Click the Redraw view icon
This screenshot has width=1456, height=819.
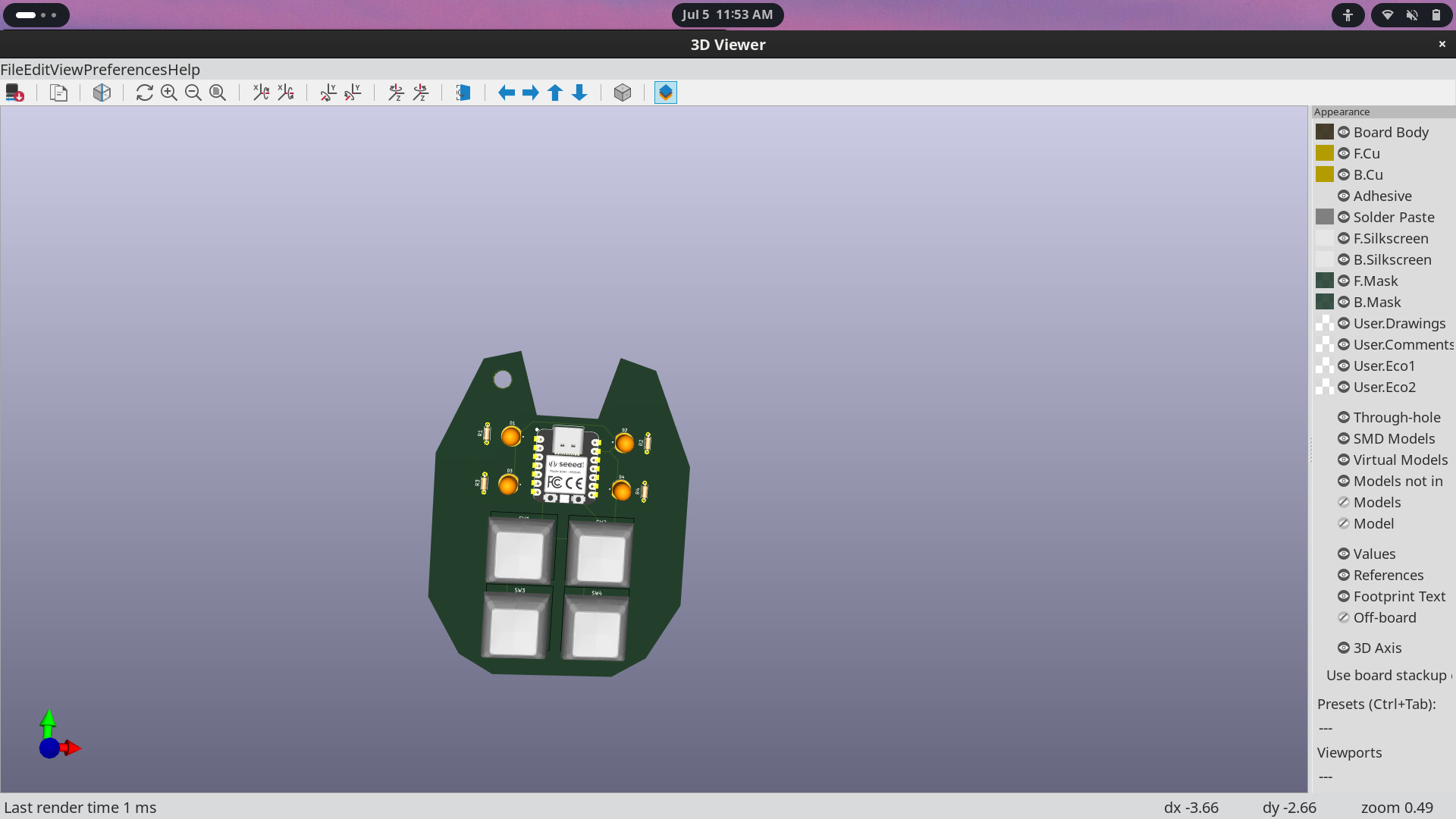point(144,93)
